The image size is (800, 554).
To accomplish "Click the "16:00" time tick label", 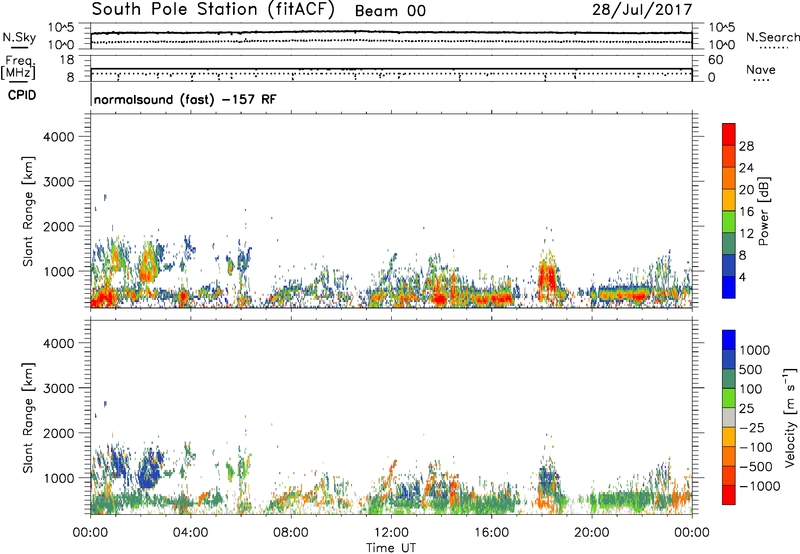I will pos(492,533).
